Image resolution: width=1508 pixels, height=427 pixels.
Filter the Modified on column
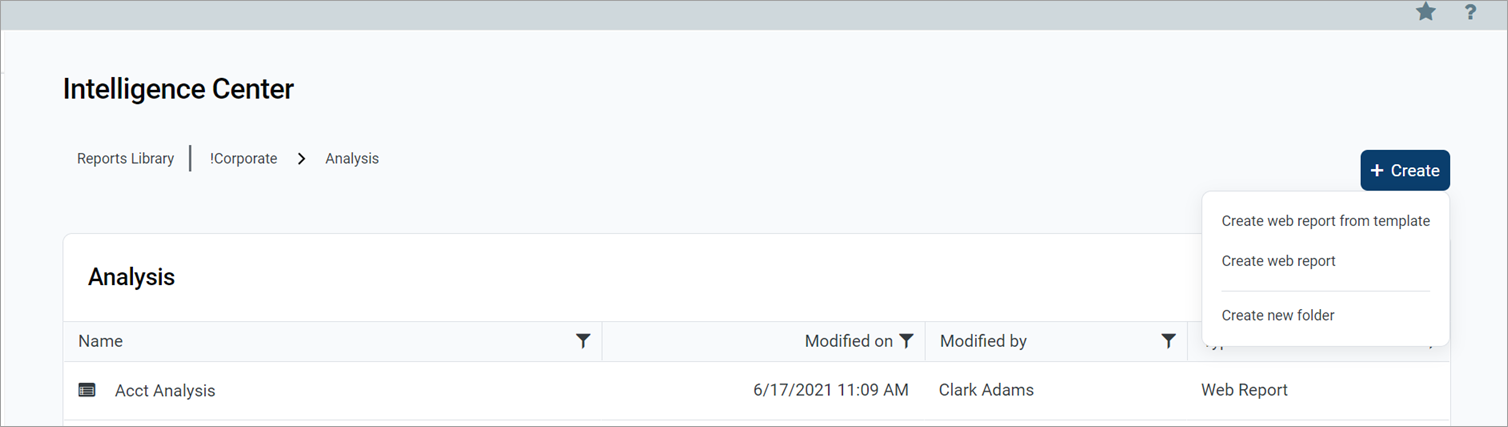(906, 341)
